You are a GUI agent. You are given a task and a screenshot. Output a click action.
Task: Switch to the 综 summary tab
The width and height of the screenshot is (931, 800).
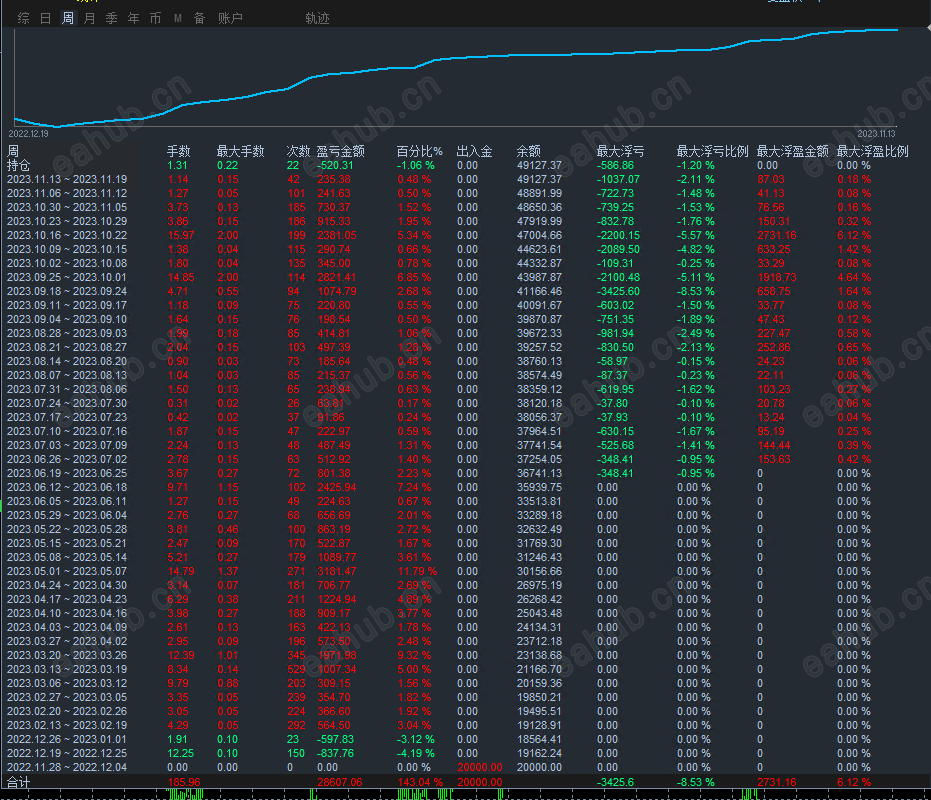(x=24, y=18)
